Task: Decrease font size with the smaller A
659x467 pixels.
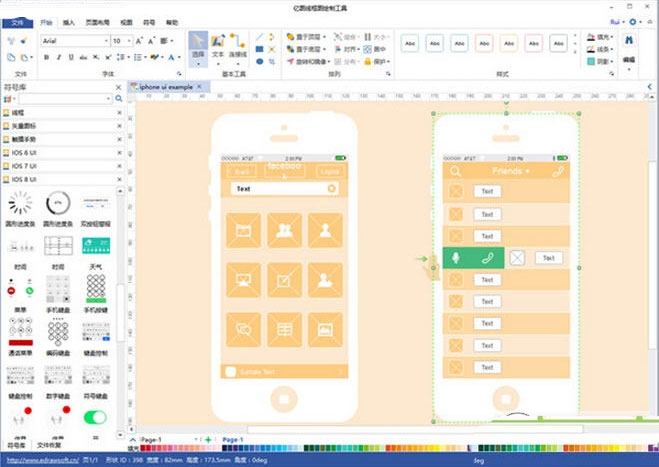Action: pos(151,41)
